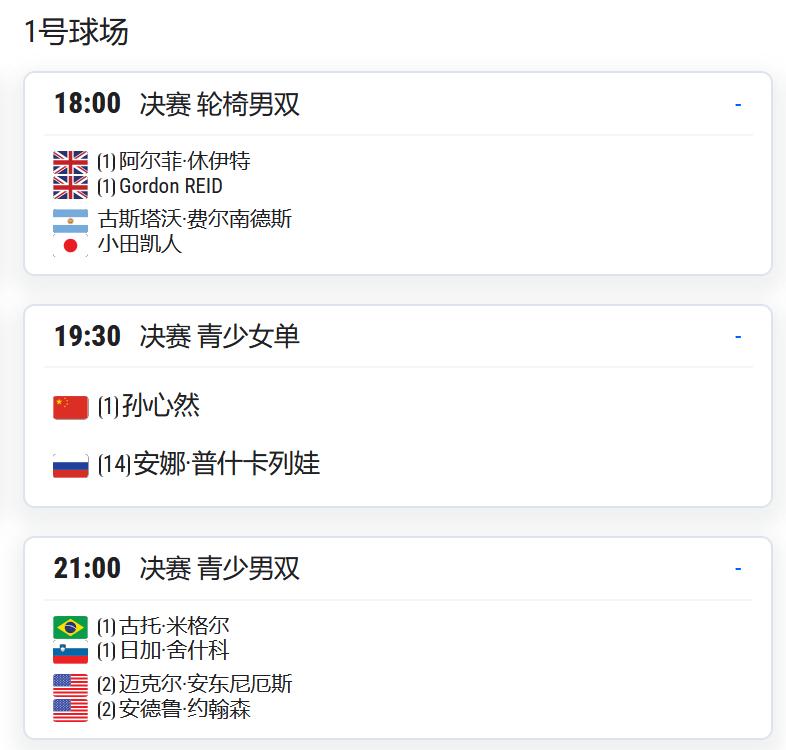Click the 1号球场 court heading

(x=76, y=32)
